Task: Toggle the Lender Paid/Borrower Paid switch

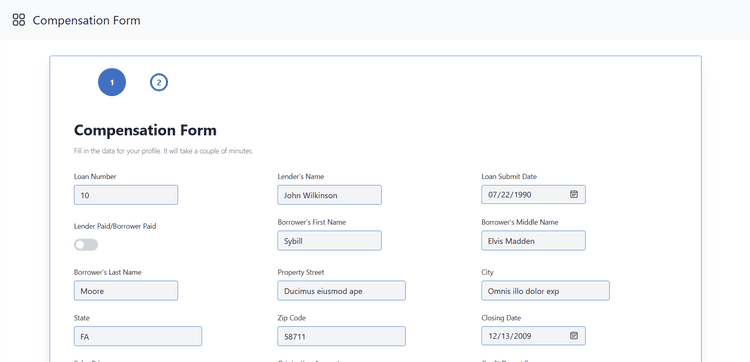Action: point(86,245)
